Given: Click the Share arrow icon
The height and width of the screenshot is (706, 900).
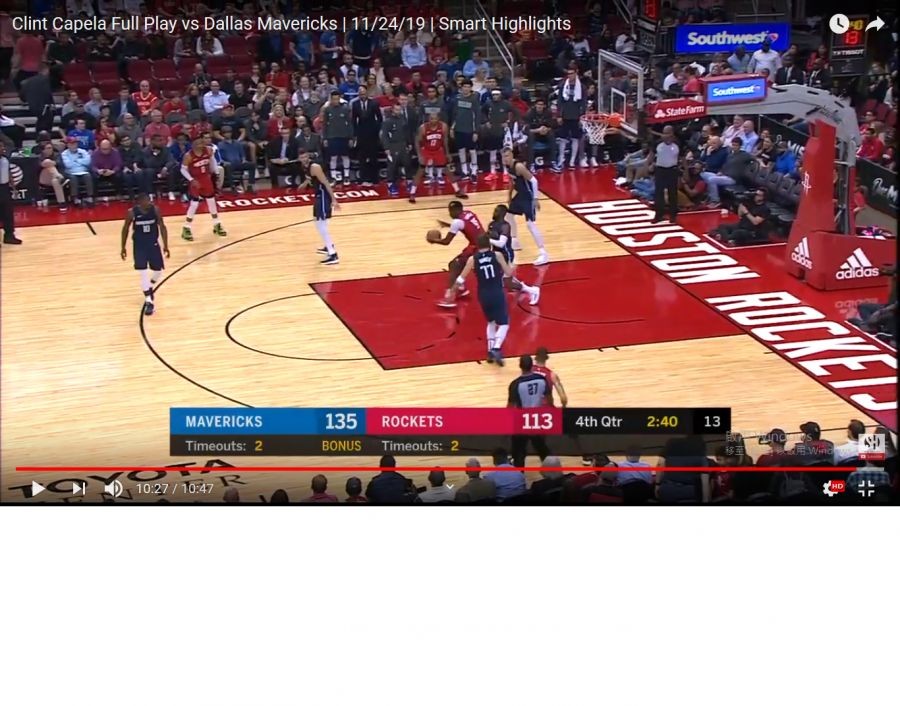Looking at the screenshot, I should tap(875, 24).
